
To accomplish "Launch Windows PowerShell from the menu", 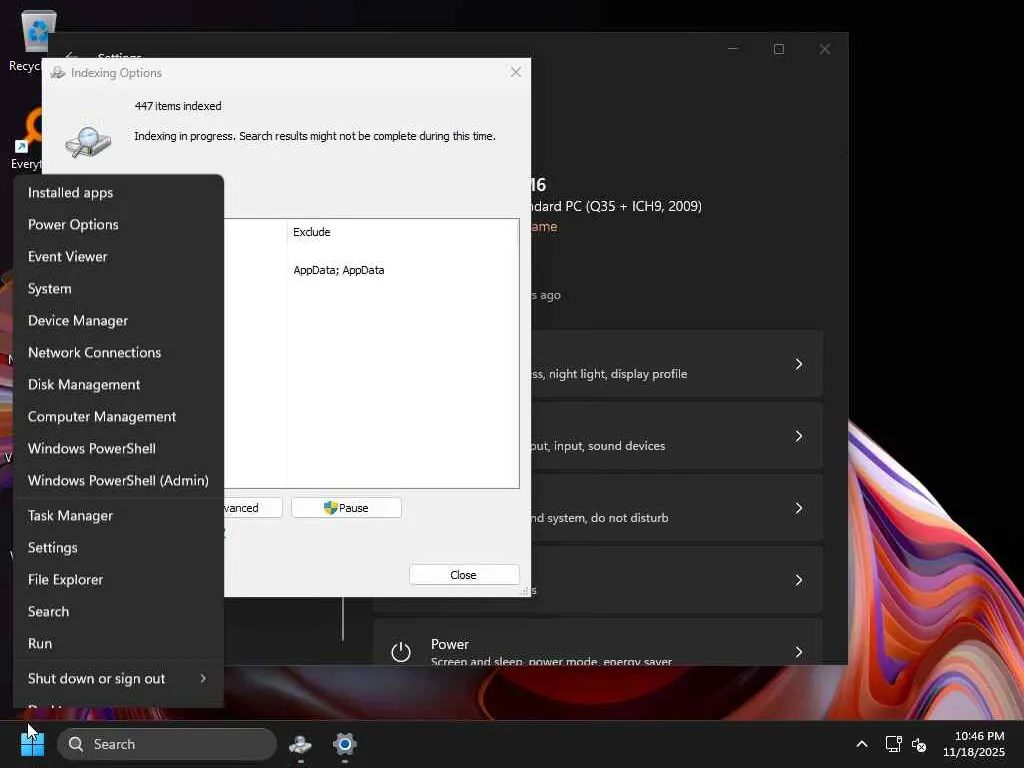I will (118, 449).
